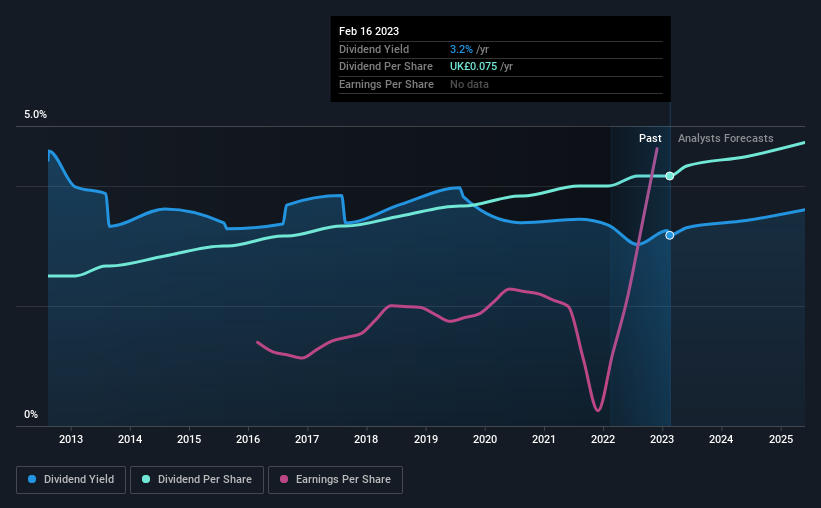Click the Feb 16 2023 tooltip date heading
The image size is (821, 508).
tap(369, 31)
